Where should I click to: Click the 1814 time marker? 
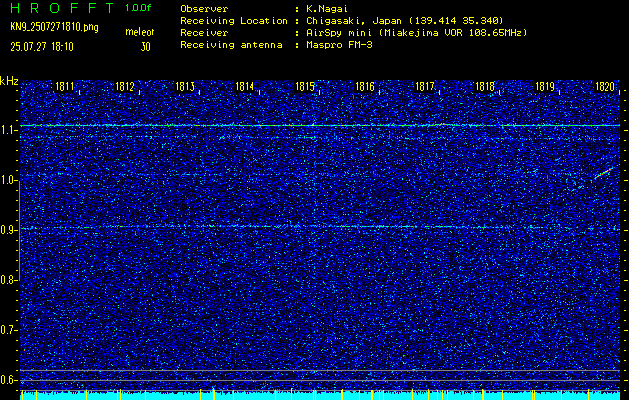[x=245, y=87]
